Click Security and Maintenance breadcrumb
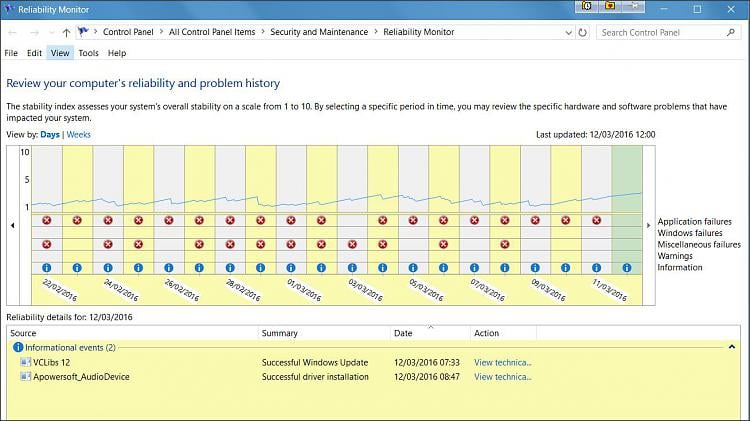The width and height of the screenshot is (750, 421). coord(319,32)
